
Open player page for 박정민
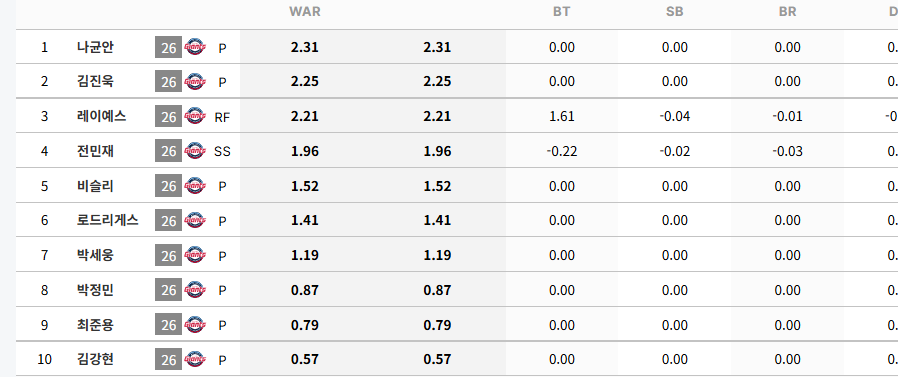[x=95, y=290]
